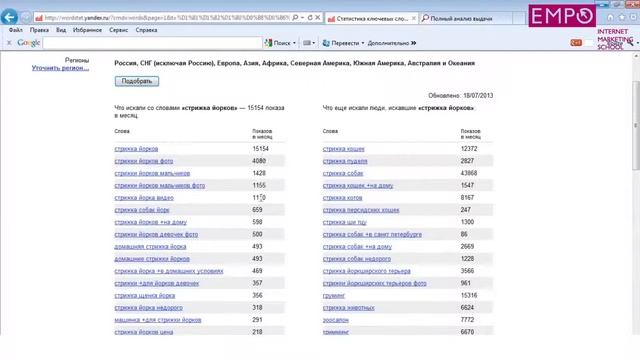This screenshot has width=640, height=360.
Task: Open link 'стрижка йорков'
Action: pyautogui.click(x=136, y=149)
